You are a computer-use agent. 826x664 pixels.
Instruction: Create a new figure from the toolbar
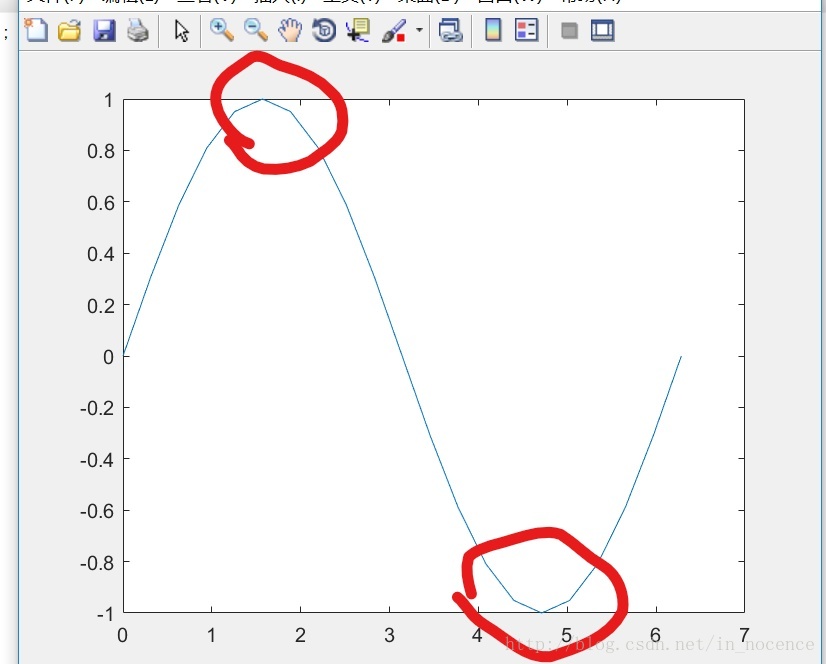(36, 31)
